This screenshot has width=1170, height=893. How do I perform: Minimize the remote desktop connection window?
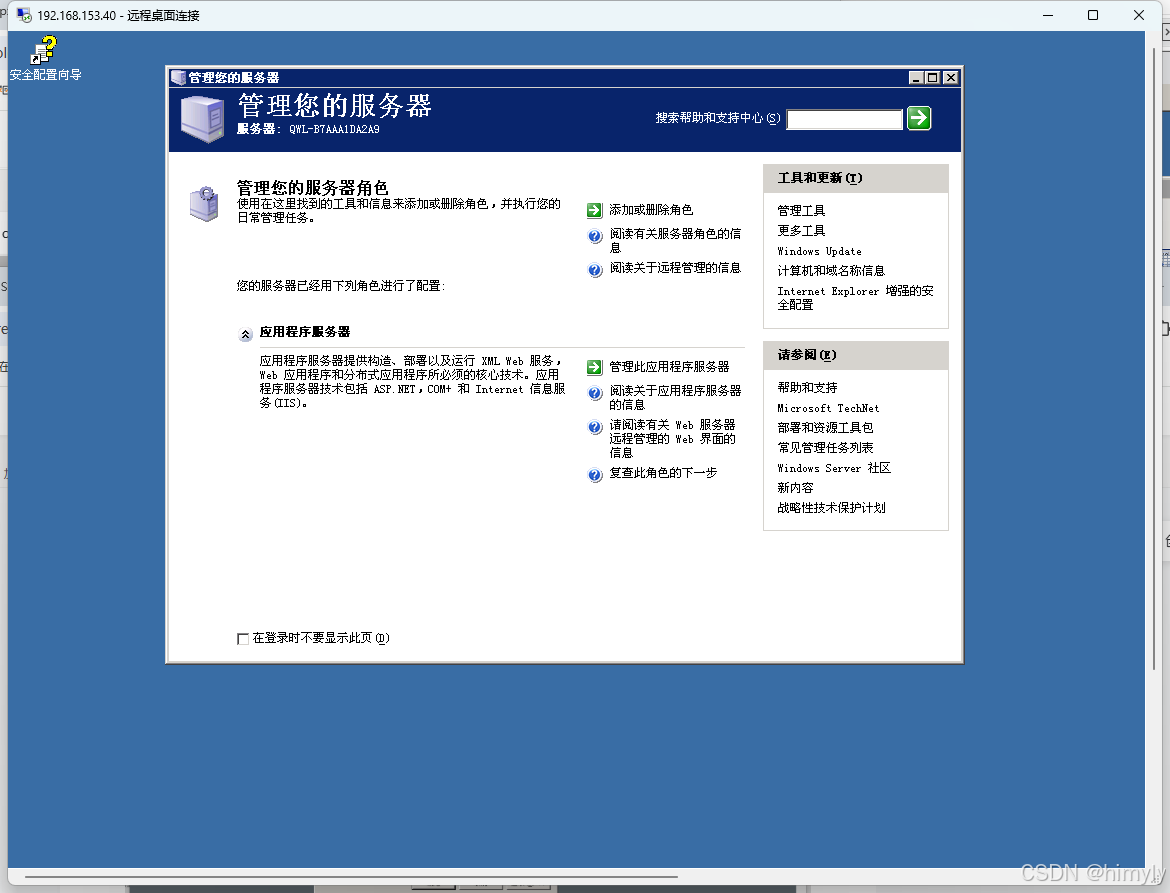(x=1048, y=15)
